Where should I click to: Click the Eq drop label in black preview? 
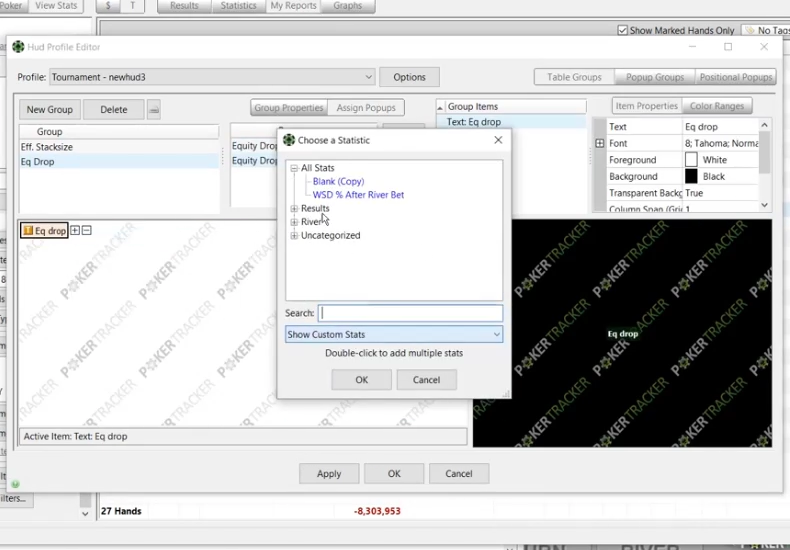pyautogui.click(x=623, y=333)
